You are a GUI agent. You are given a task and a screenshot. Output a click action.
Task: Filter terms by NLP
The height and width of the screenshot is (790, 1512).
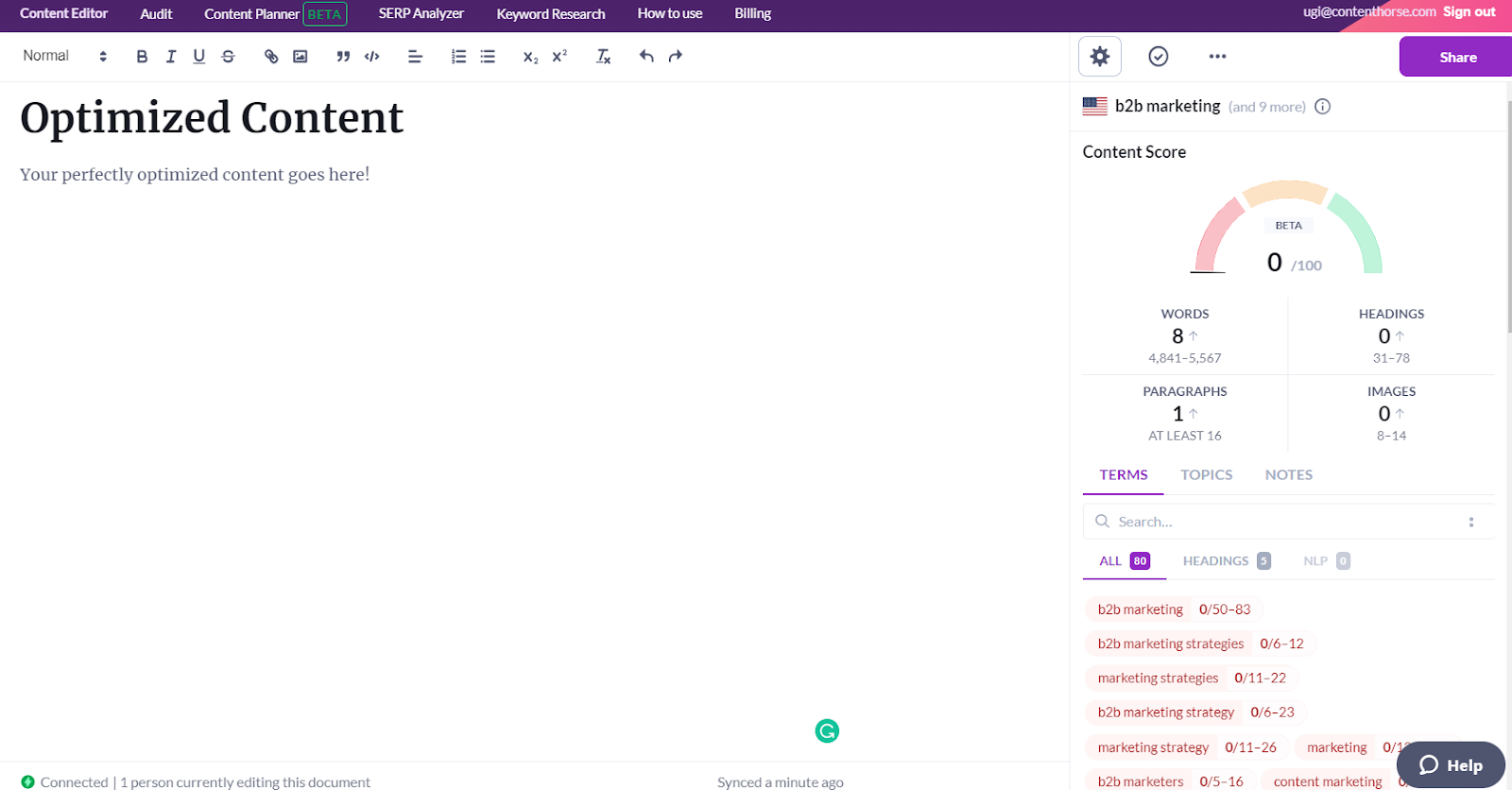click(1327, 561)
